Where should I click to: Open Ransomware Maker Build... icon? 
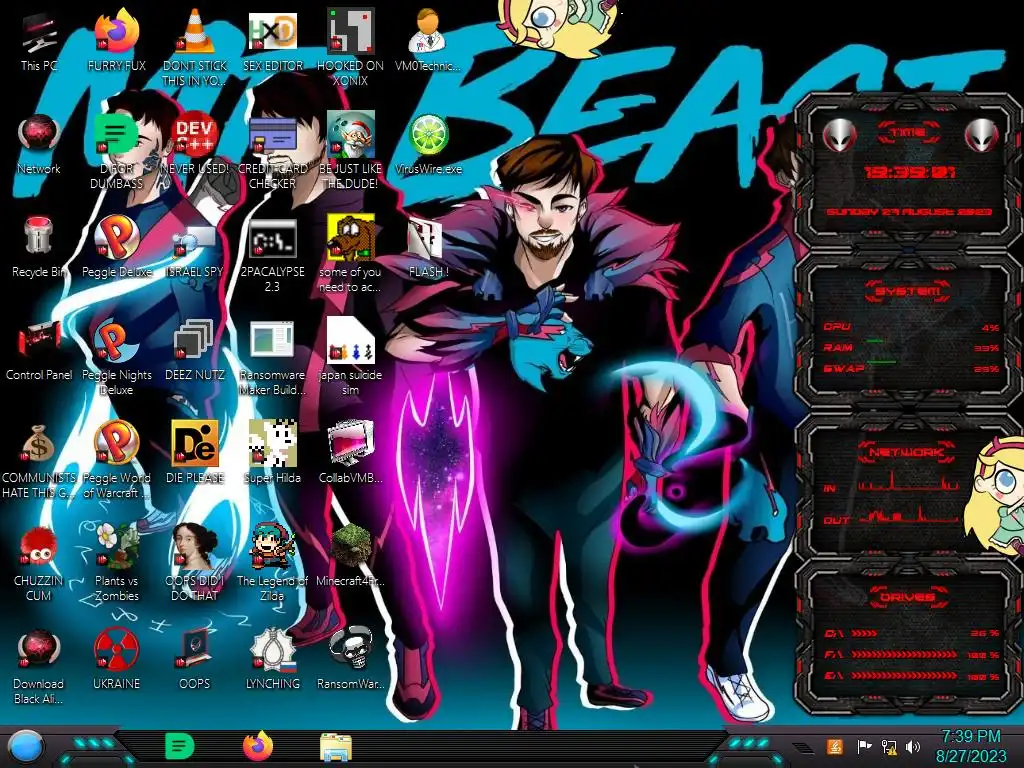pyautogui.click(x=272, y=357)
